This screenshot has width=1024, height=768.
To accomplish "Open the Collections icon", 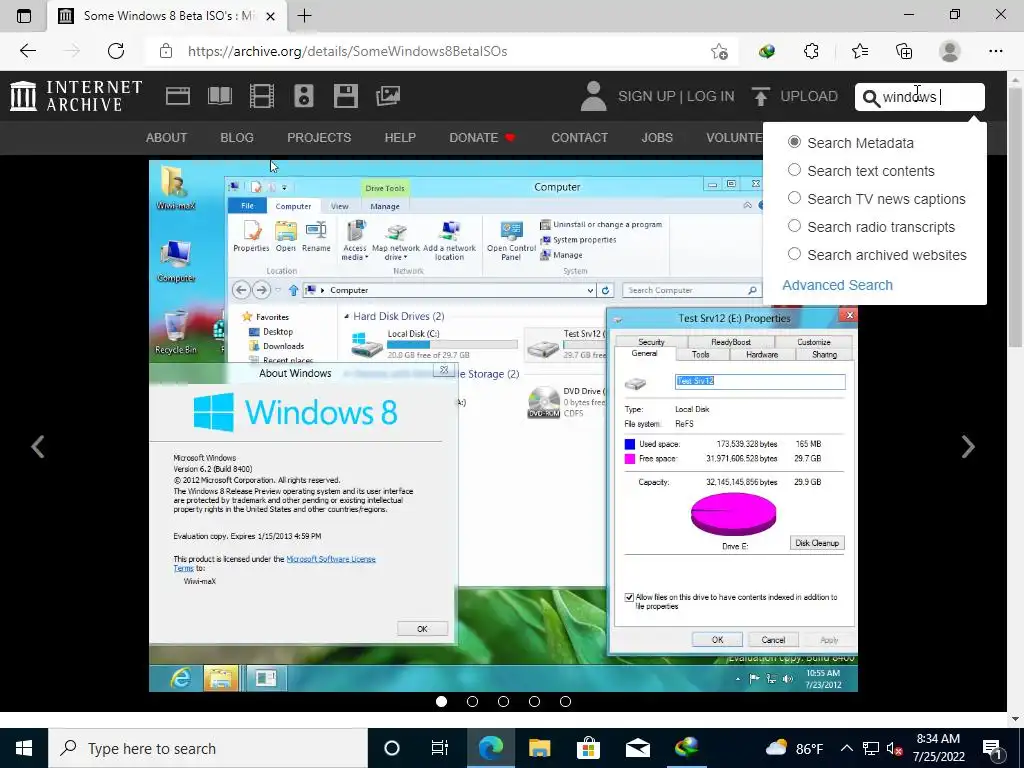I will click(904, 51).
